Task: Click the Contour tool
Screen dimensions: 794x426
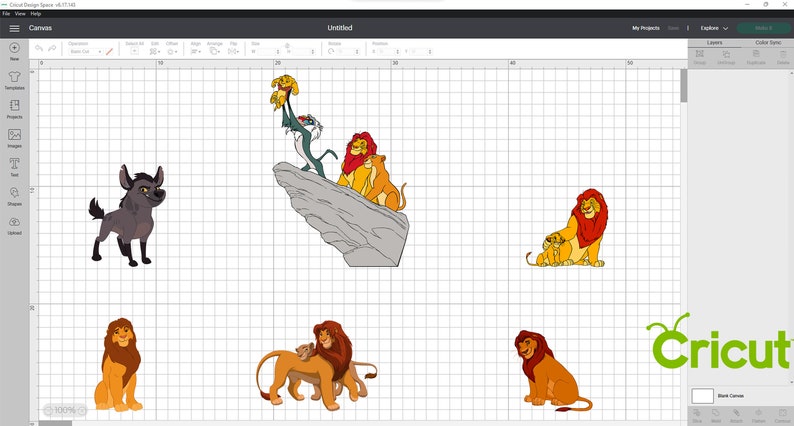Action: [x=782, y=416]
